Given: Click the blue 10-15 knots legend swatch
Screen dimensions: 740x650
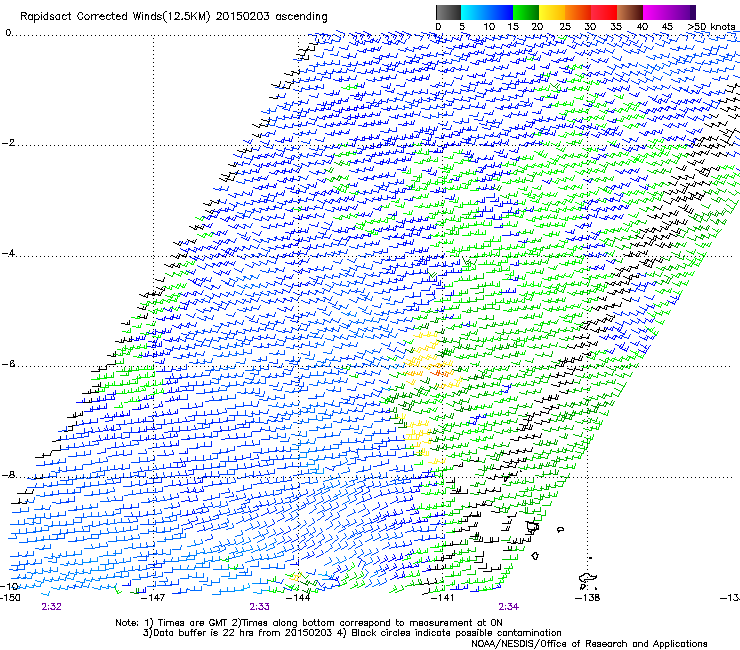Looking at the screenshot, I should (x=500, y=12).
